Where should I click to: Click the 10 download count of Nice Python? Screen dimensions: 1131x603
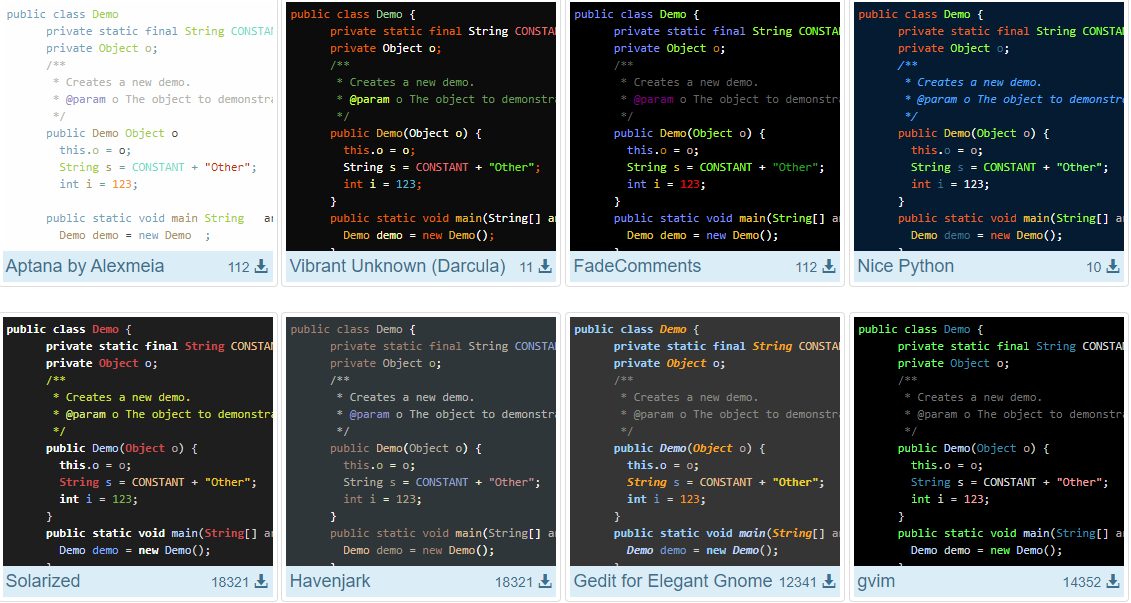coord(1093,268)
